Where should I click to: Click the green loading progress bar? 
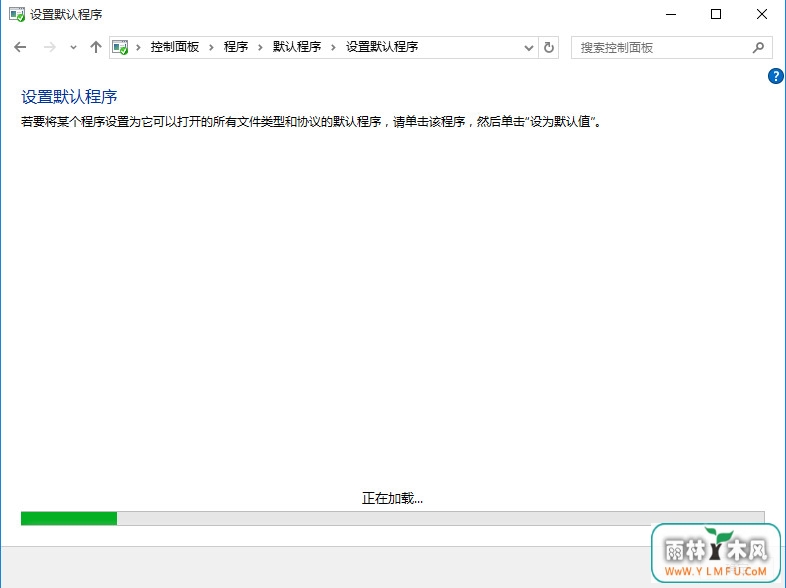(x=392, y=518)
